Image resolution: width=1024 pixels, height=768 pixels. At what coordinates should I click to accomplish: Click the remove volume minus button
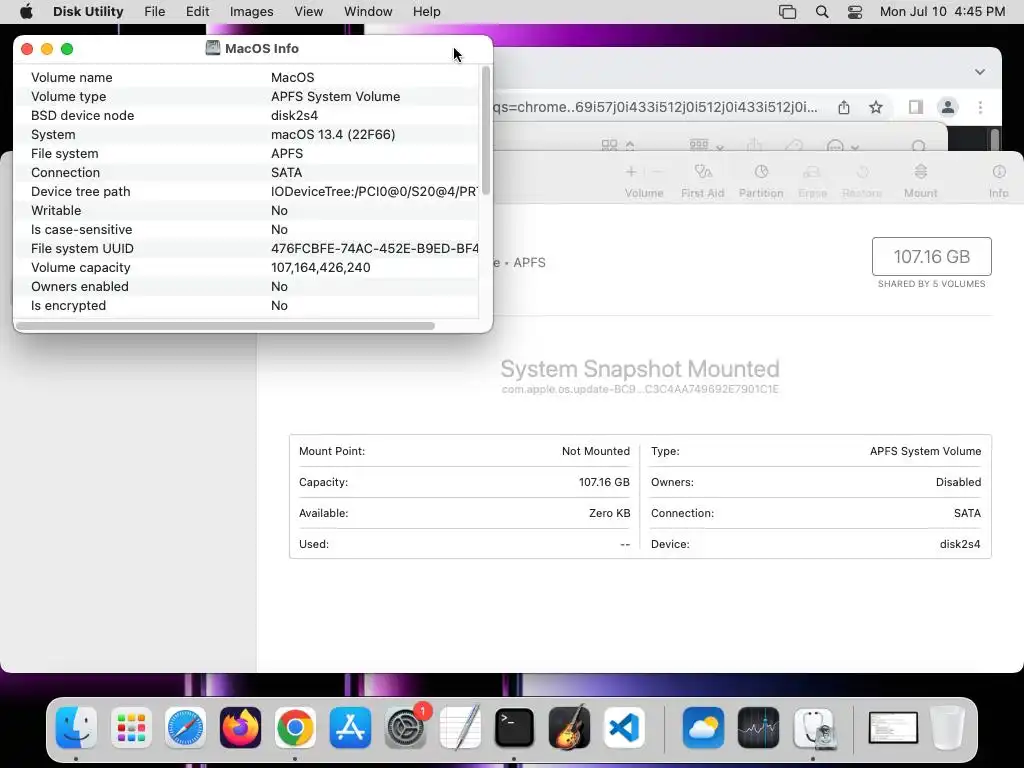coord(658,172)
